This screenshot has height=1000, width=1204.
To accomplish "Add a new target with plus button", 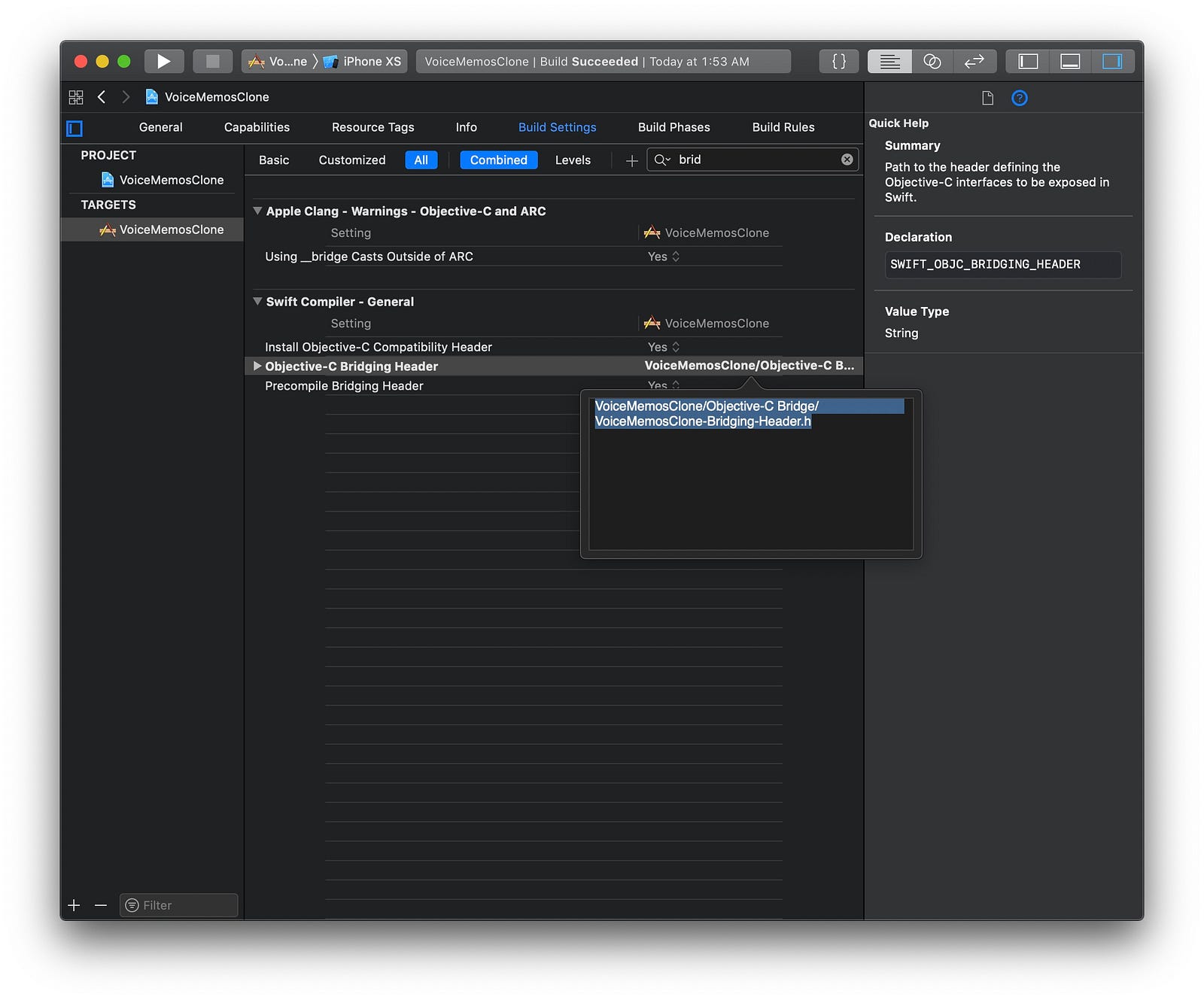I will tap(74, 905).
